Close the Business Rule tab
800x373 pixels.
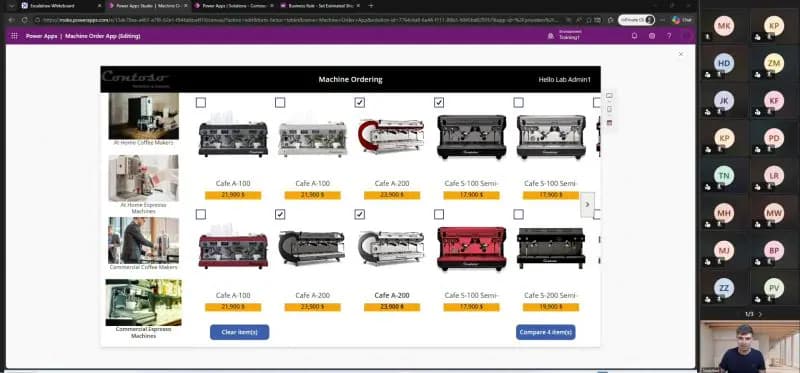pyautogui.click(x=357, y=6)
